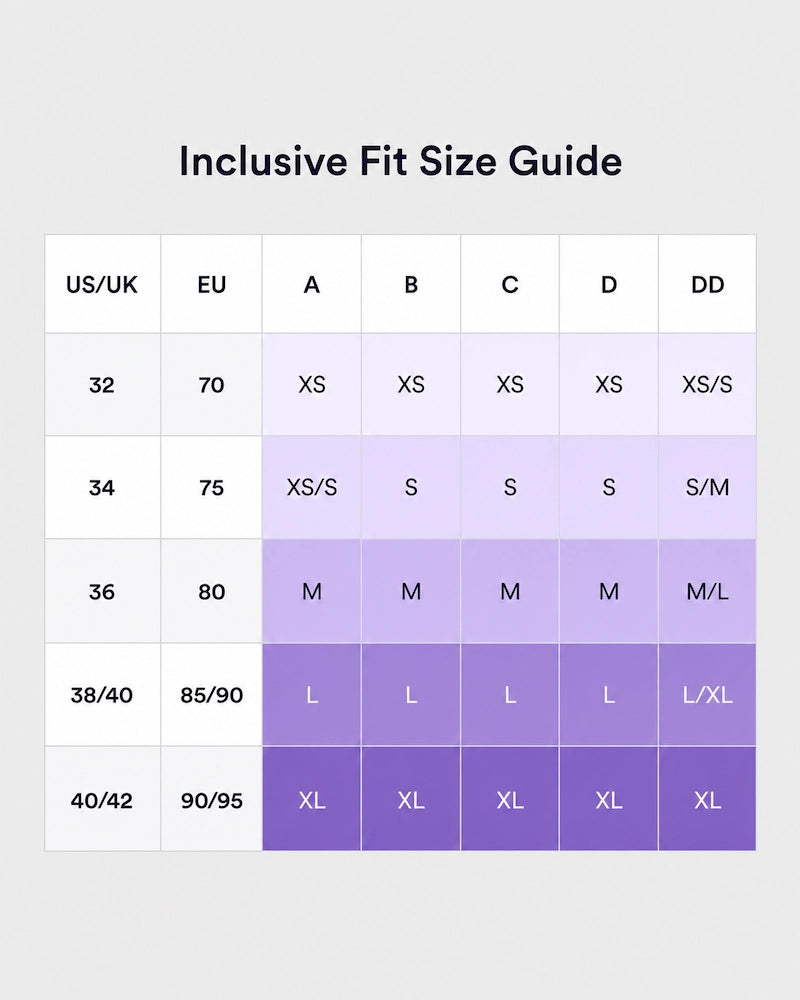Click the EU size 75 cell
Screen dimensions: 800x1000
211,487
